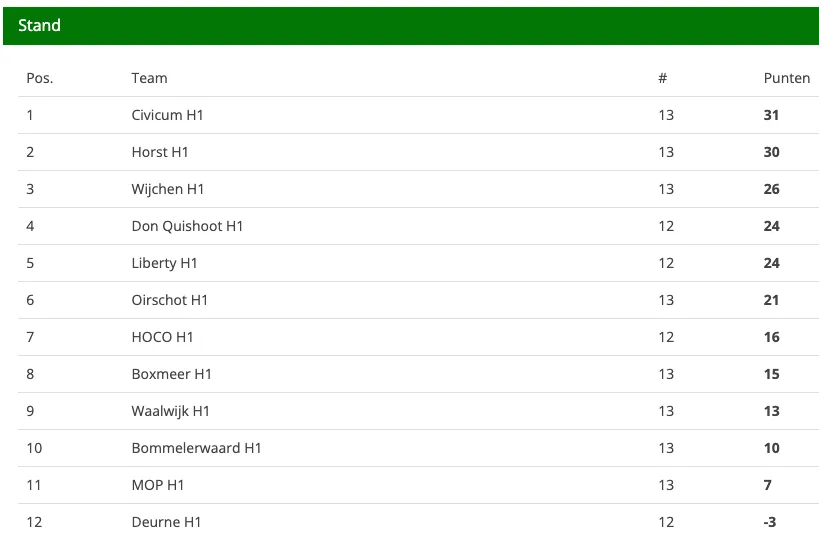Click Don Quishoot H1 team name
This screenshot has width=819, height=543.
click(x=187, y=226)
